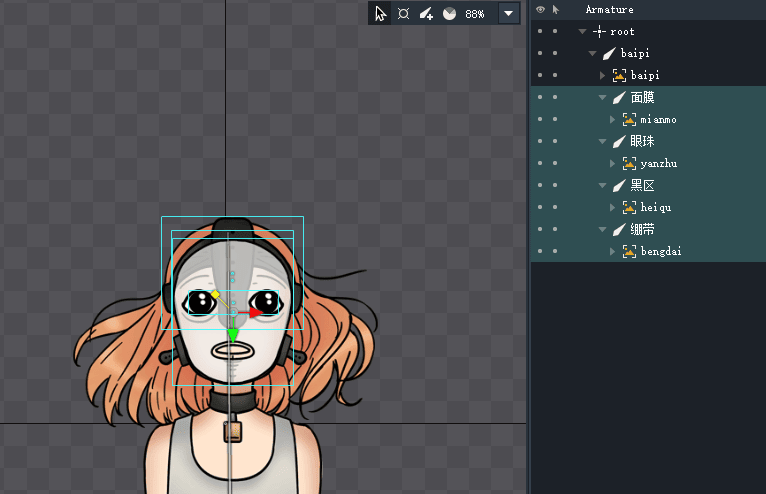Click the mianmo image slot icon

(x=629, y=120)
